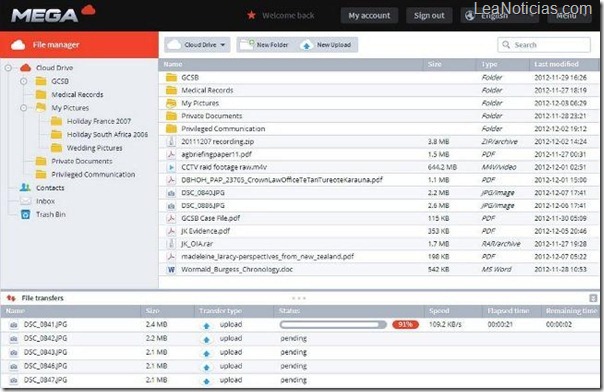This screenshot has height=392, width=604.
Task: Sort files by Size column header
Action: [x=435, y=64]
